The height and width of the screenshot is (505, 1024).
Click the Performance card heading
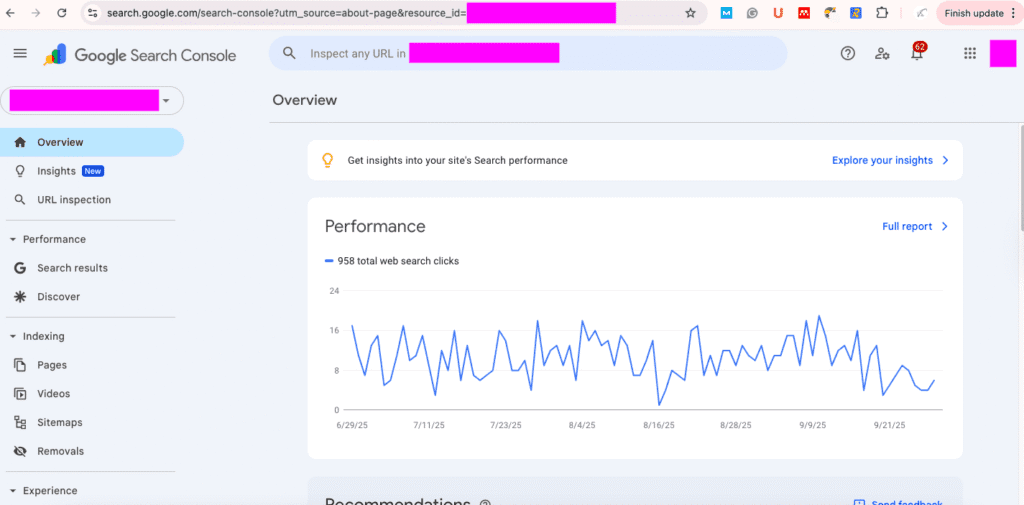tap(375, 227)
